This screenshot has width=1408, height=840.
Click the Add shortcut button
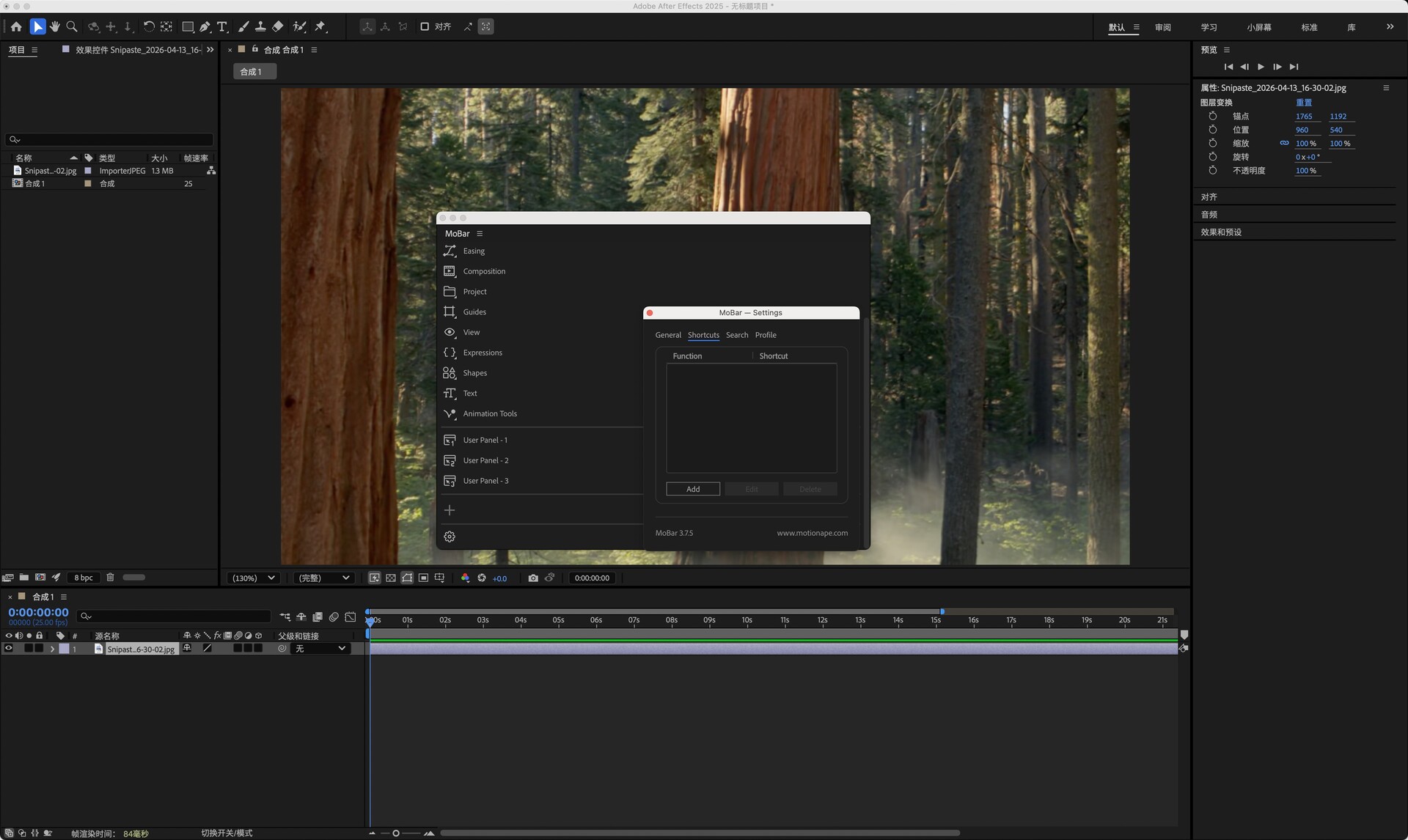[692, 489]
